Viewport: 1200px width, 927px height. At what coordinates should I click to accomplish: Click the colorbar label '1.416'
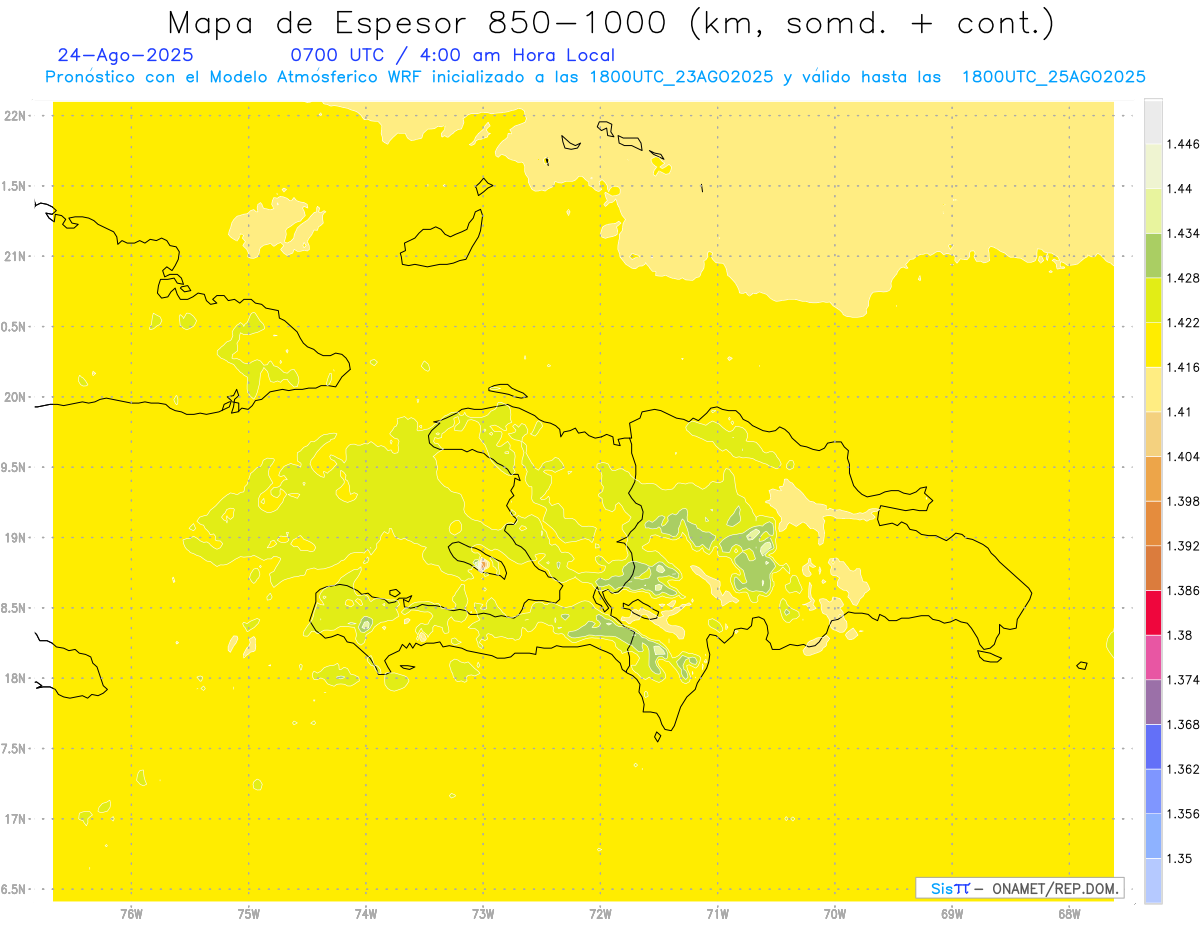[1183, 367]
